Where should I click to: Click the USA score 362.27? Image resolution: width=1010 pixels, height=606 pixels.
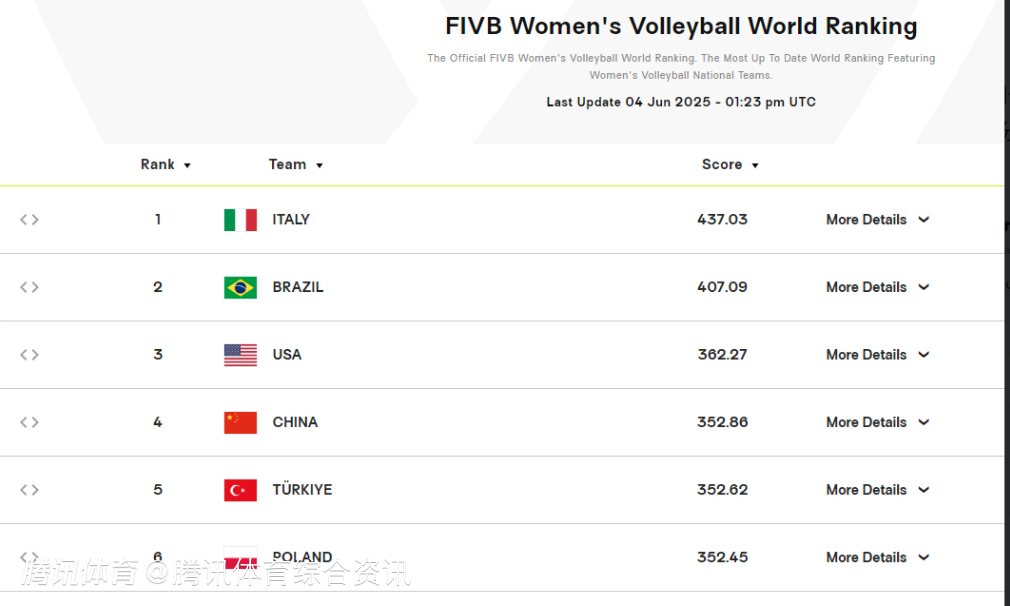[x=722, y=355]
